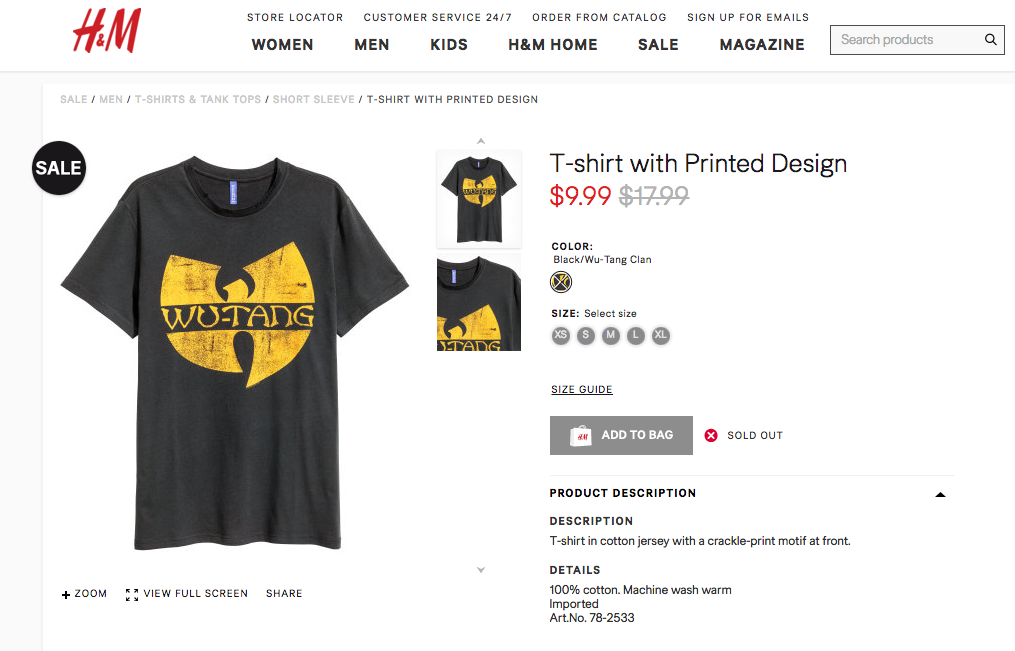Click the black SALE badge
1015x651 pixels.
(58, 168)
